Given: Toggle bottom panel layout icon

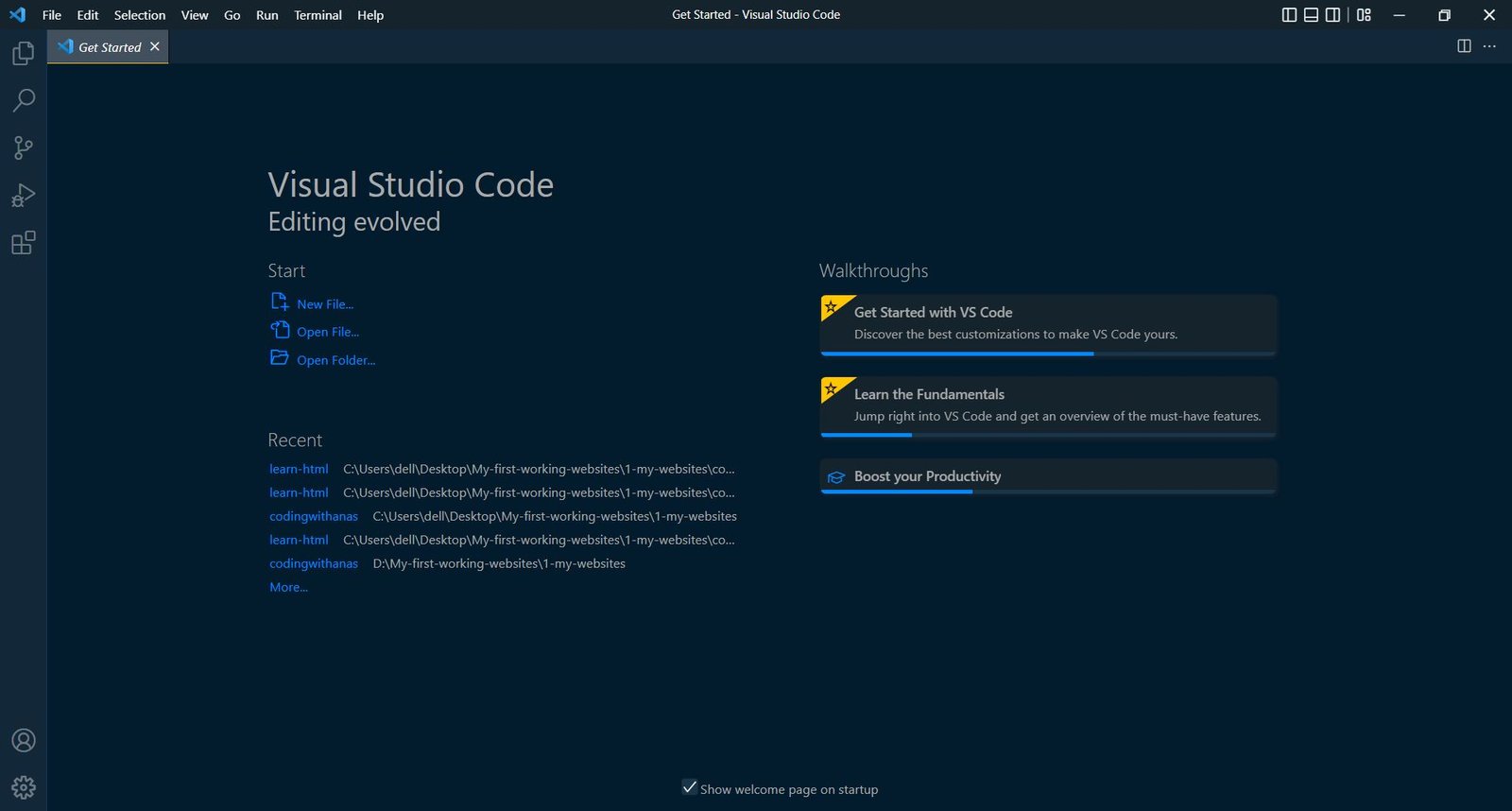Looking at the screenshot, I should point(1311,15).
